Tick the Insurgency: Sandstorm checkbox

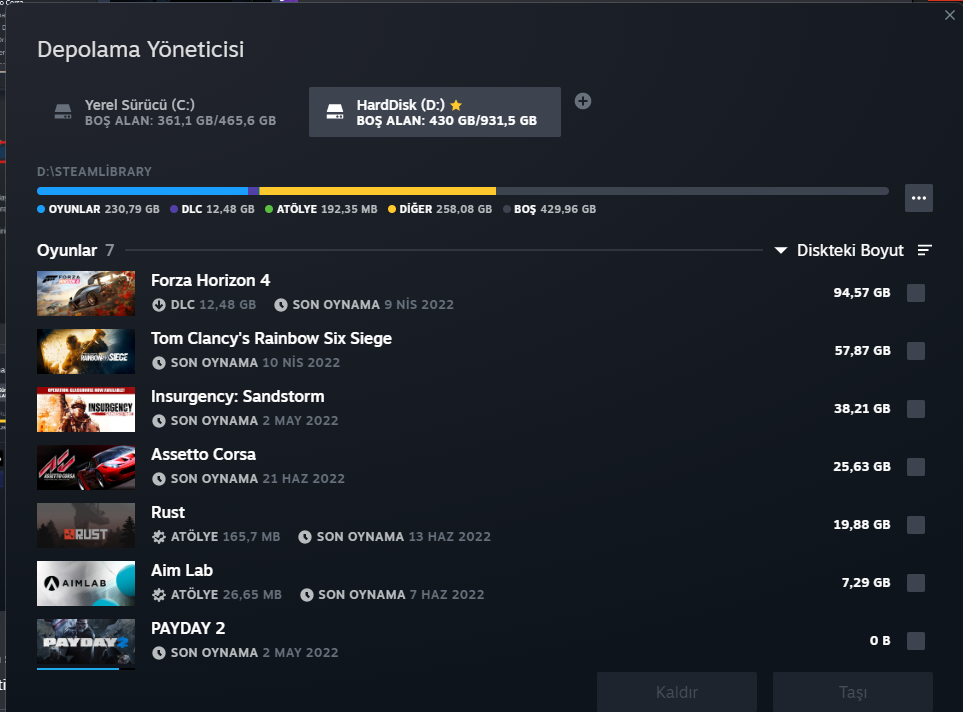click(x=916, y=409)
